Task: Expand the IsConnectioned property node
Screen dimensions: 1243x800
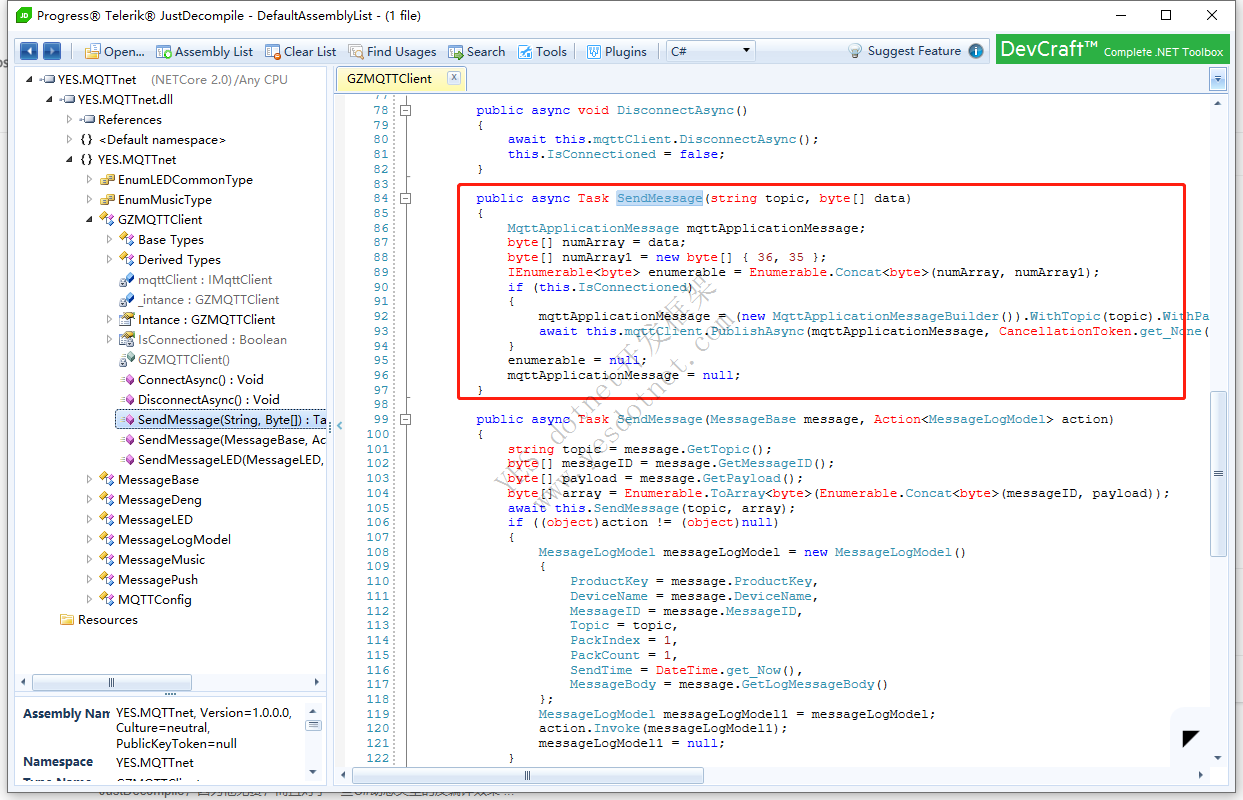Action: coord(110,339)
